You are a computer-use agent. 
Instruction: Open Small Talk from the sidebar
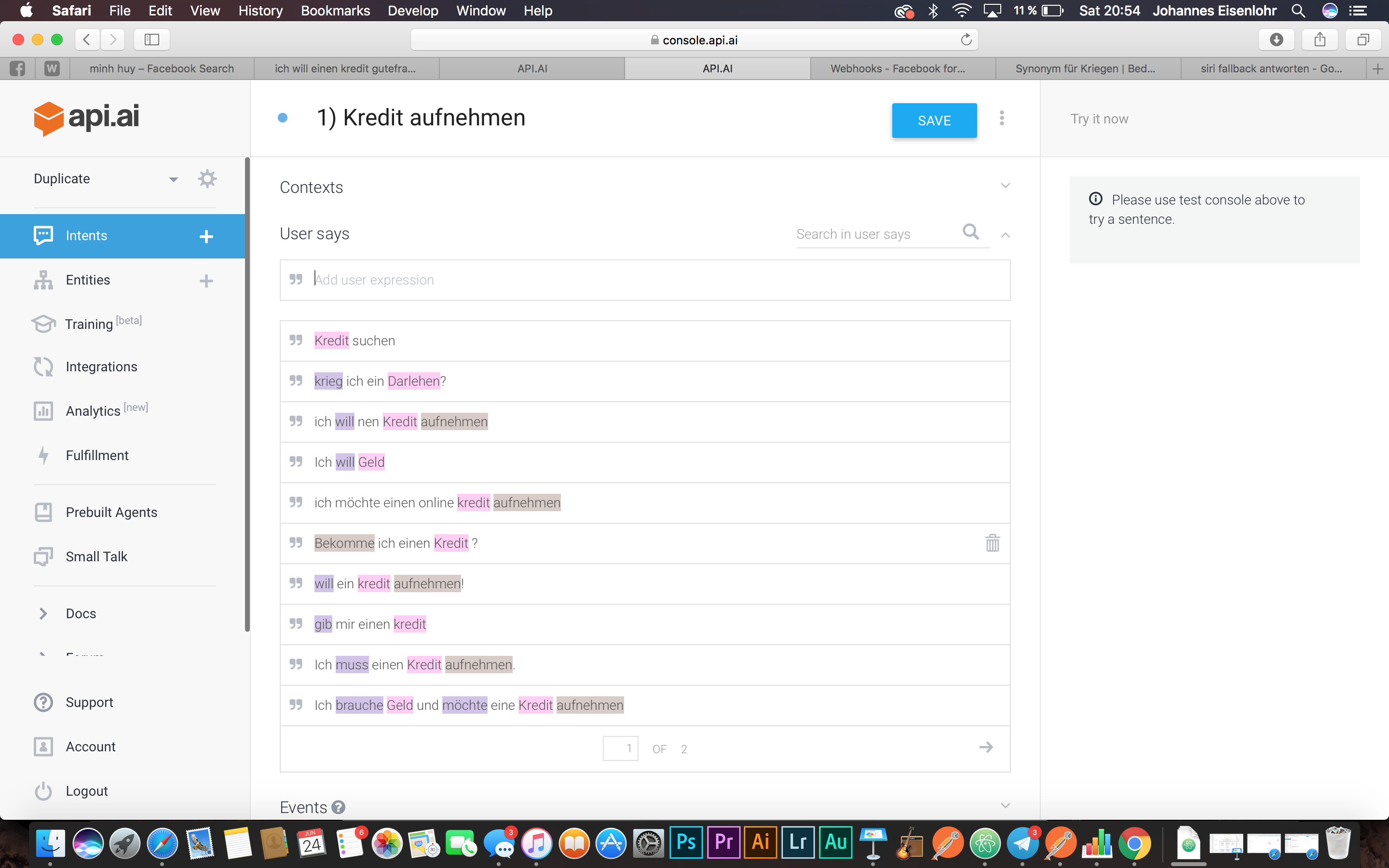pyautogui.click(x=96, y=556)
